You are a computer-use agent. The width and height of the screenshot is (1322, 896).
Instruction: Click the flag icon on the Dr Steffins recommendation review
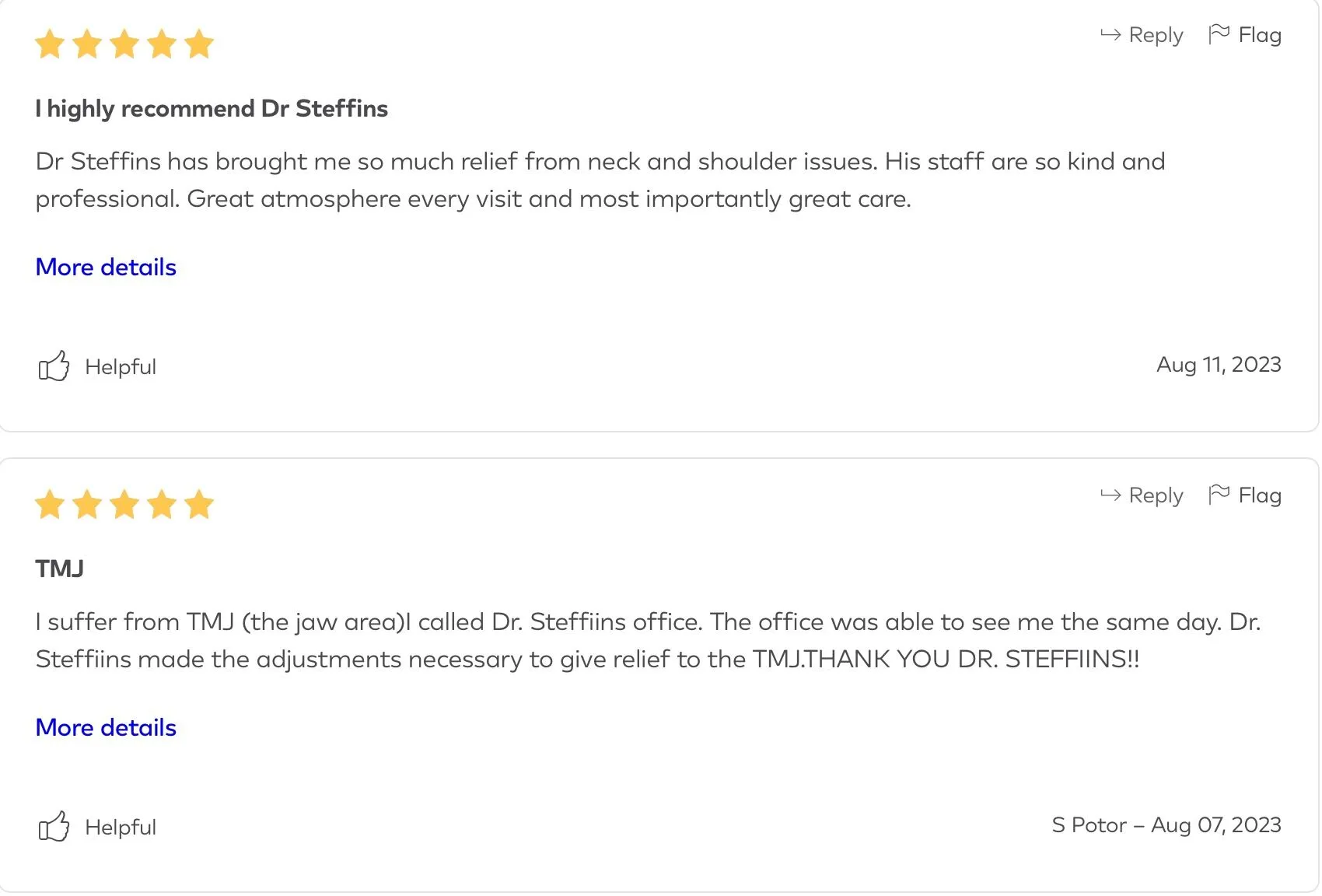(x=1219, y=34)
